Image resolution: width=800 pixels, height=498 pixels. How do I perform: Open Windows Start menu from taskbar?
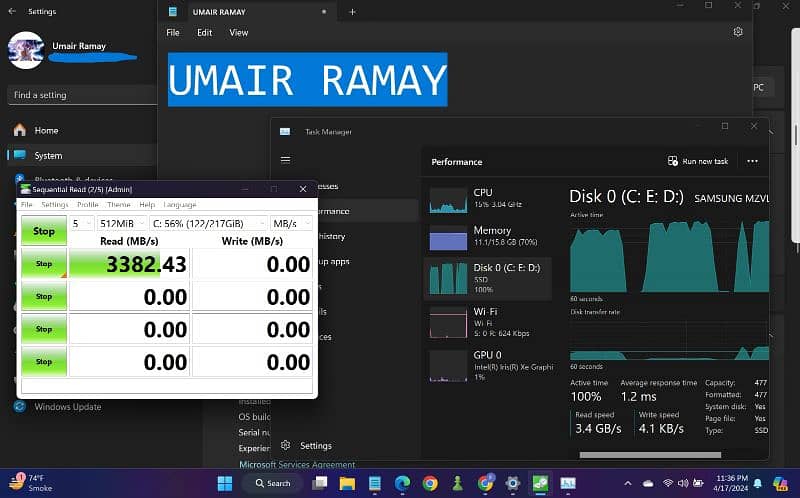pyautogui.click(x=224, y=483)
